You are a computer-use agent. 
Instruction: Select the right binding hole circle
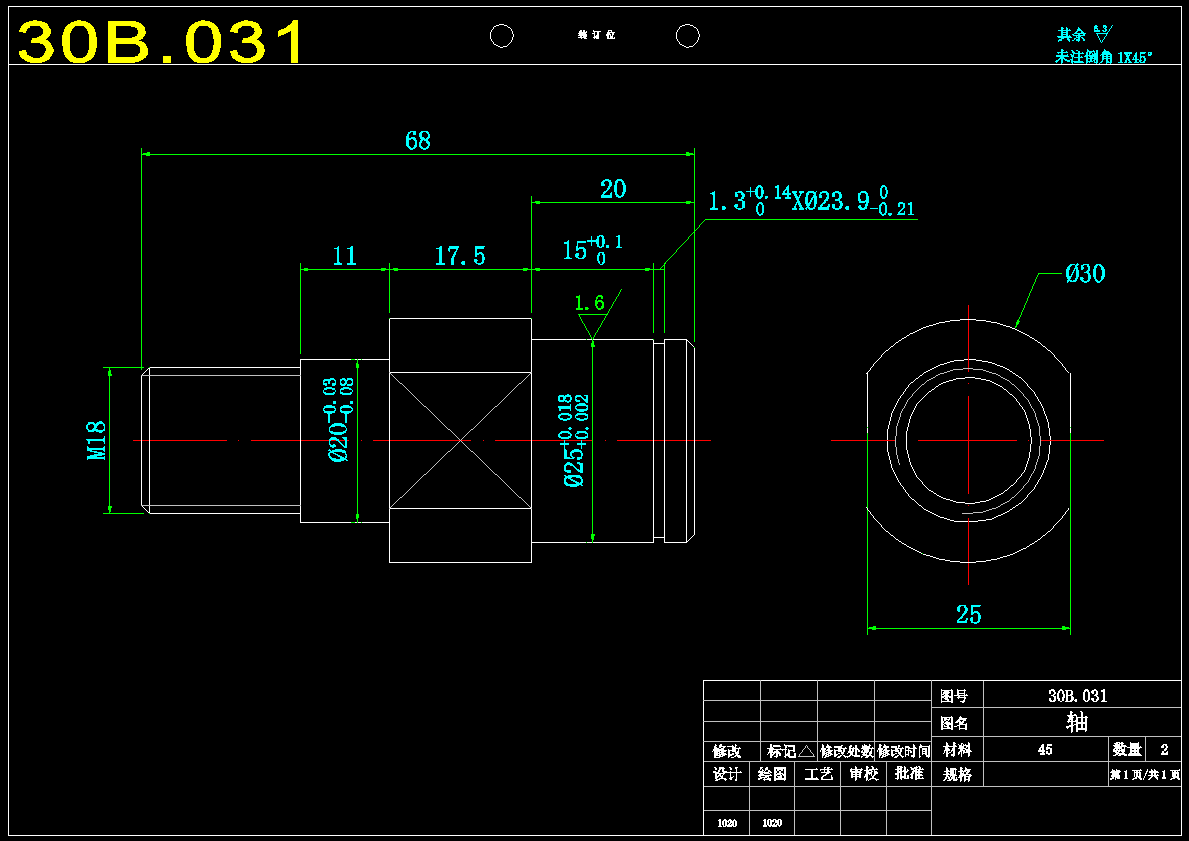pyautogui.click(x=688, y=36)
